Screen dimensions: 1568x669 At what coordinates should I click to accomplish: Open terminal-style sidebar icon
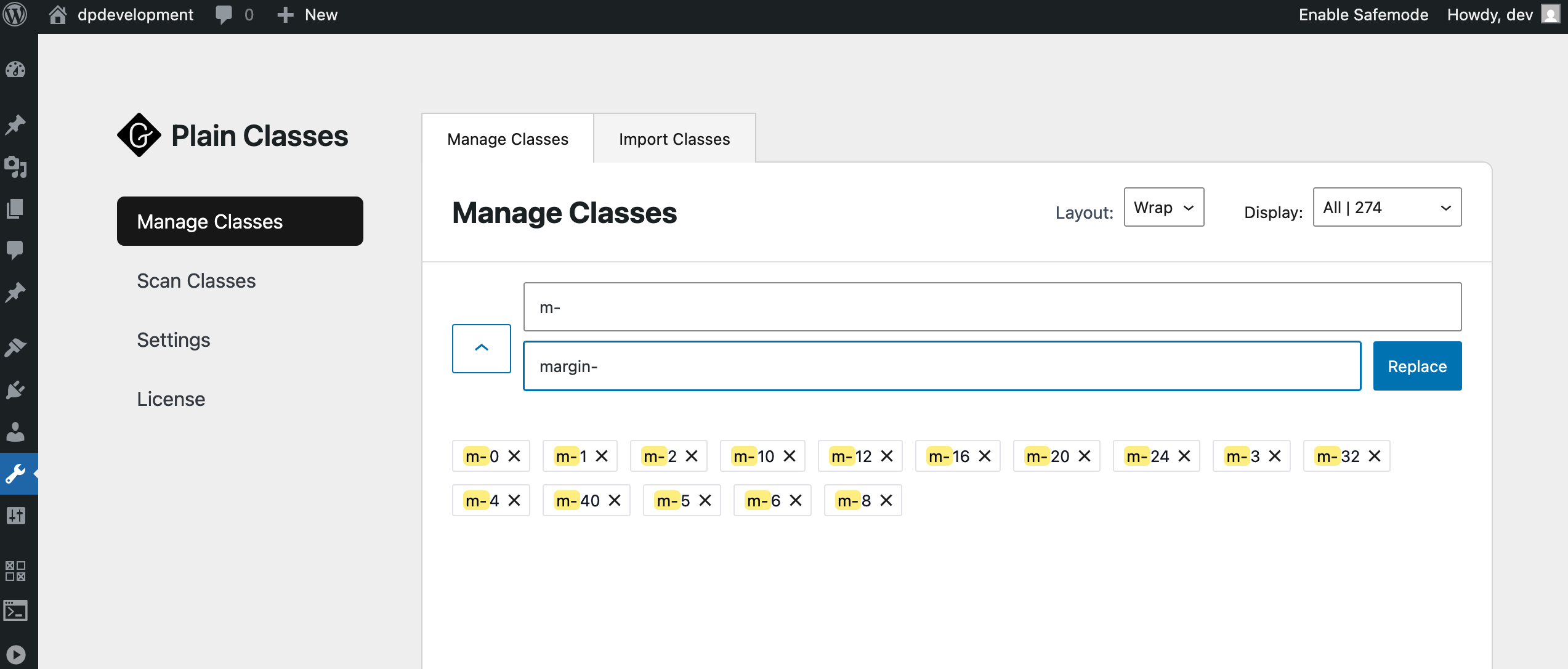15,611
